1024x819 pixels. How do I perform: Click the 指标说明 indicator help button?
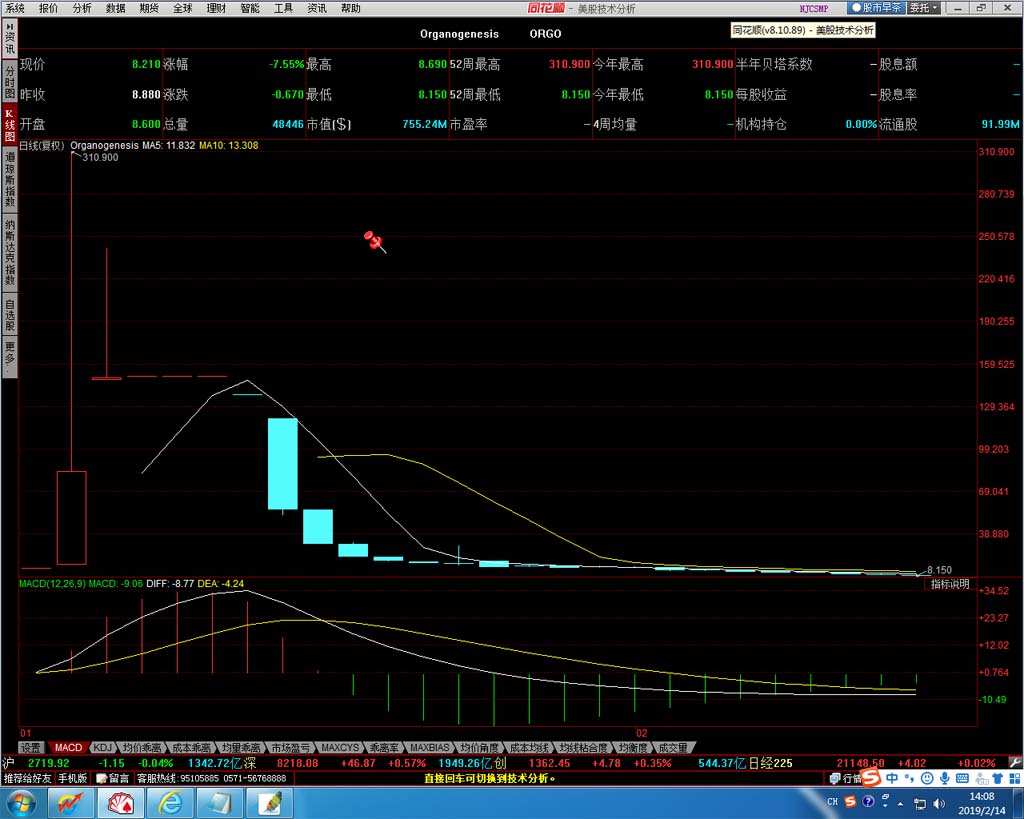click(x=950, y=584)
